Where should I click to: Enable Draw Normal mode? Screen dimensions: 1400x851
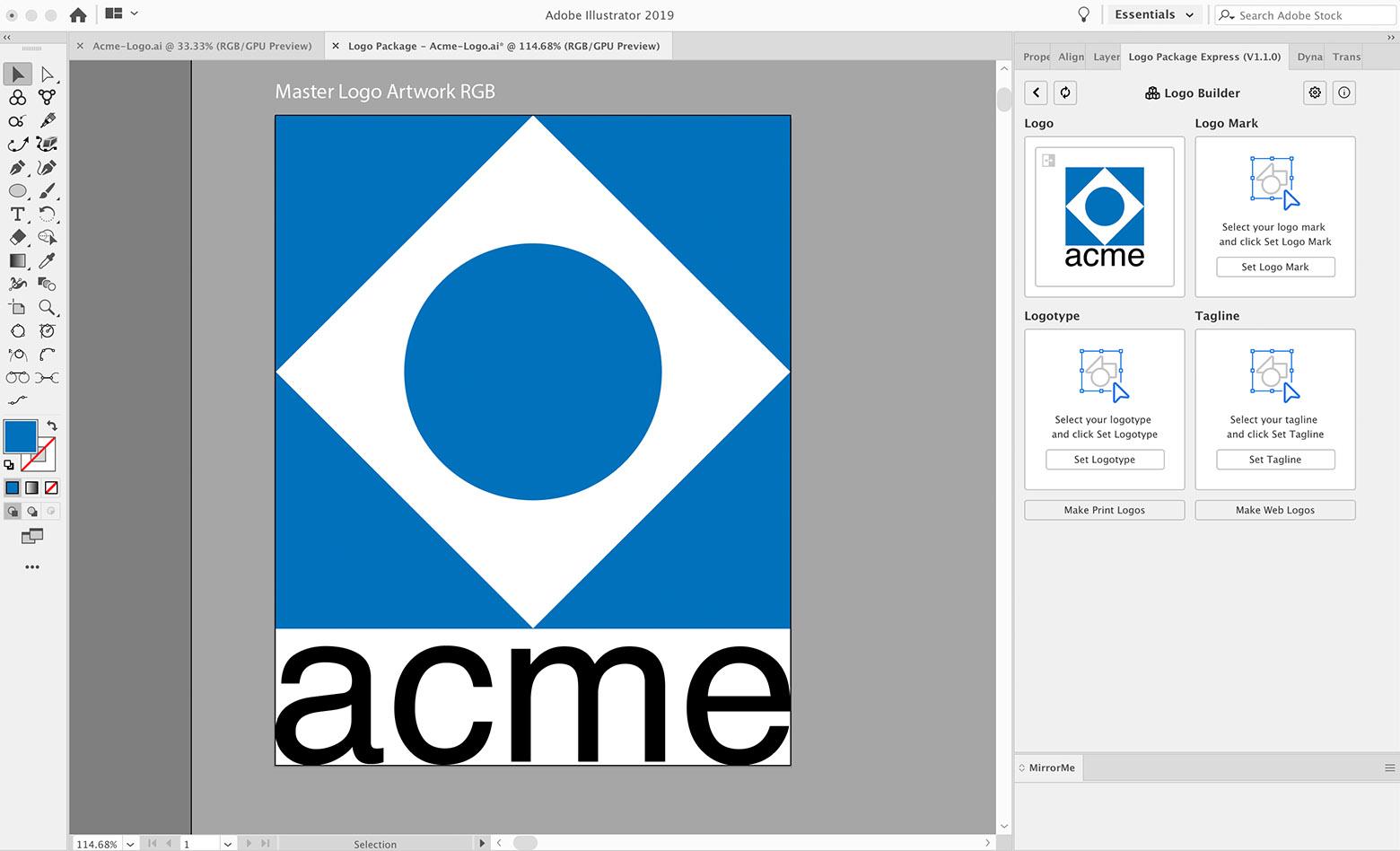pyautogui.click(x=13, y=512)
